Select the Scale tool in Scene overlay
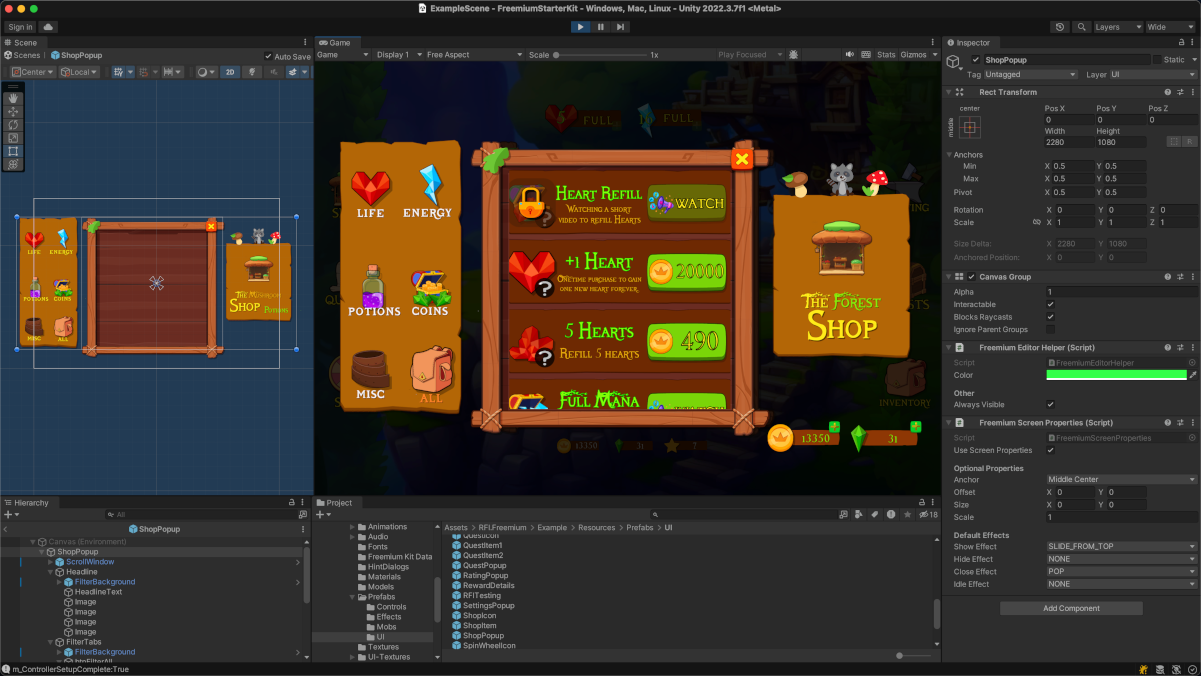Image resolution: width=1201 pixels, height=676 pixels. (13, 138)
